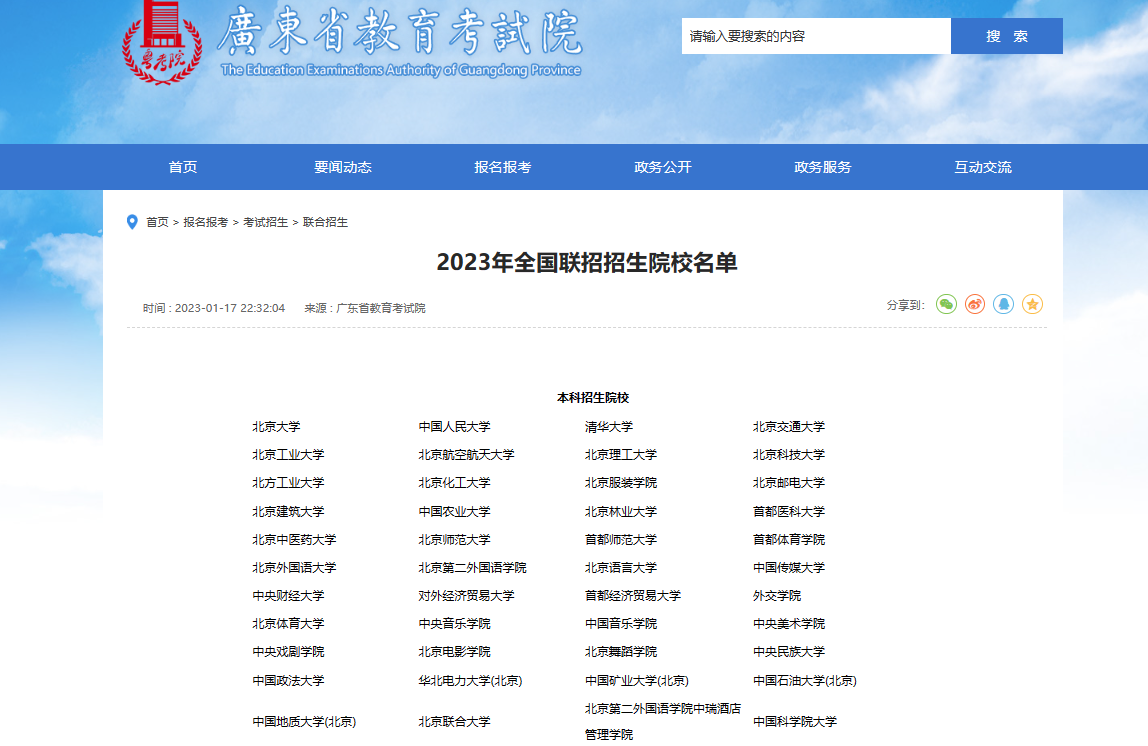
Task: Select 北京化工大学 in the list
Action: pyautogui.click(x=455, y=482)
